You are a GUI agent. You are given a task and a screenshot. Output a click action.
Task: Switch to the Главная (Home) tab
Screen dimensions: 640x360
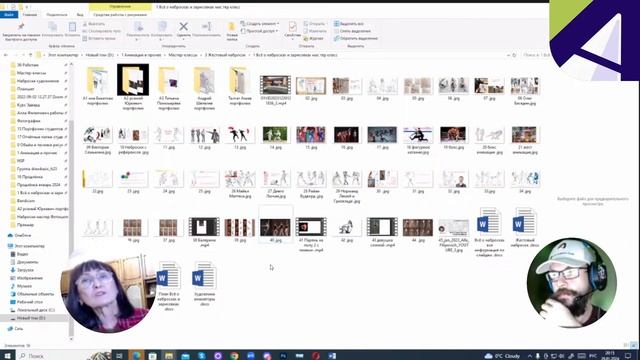point(30,15)
